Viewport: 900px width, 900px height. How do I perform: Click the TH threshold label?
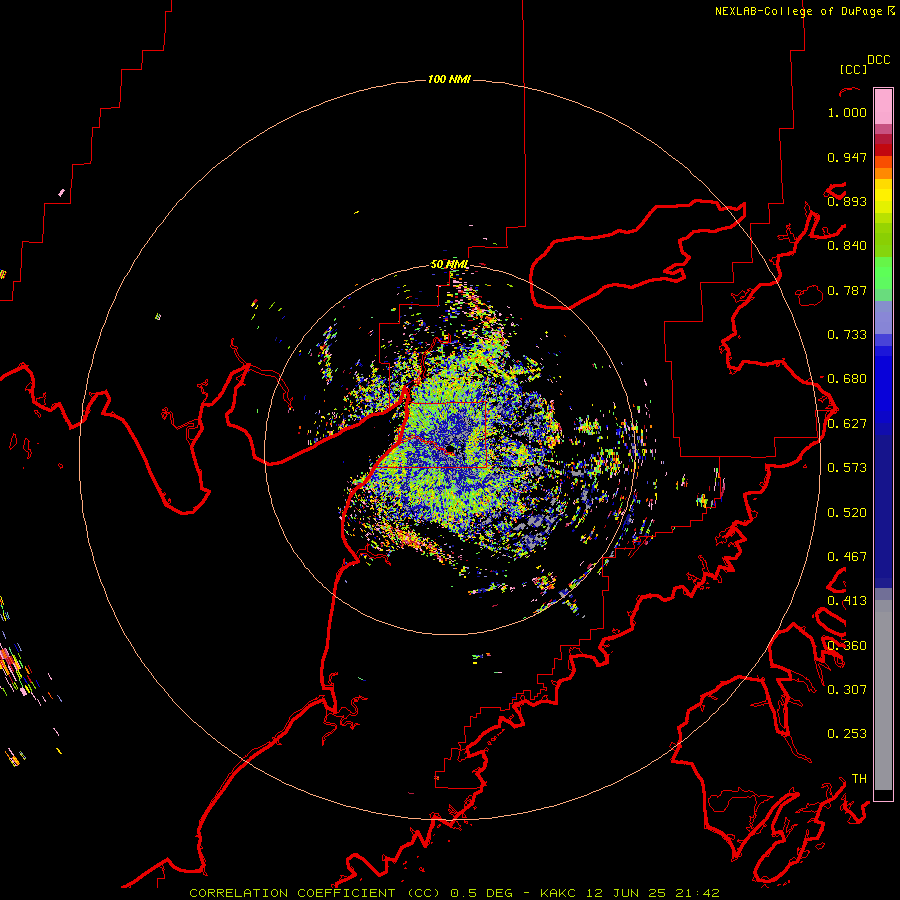coord(859,779)
